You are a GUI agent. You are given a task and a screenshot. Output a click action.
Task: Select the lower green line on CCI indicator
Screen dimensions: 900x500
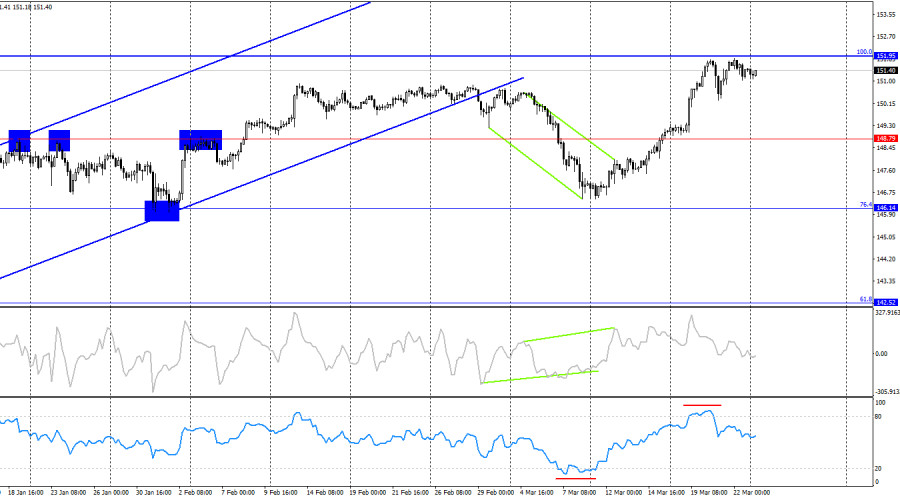click(540, 377)
